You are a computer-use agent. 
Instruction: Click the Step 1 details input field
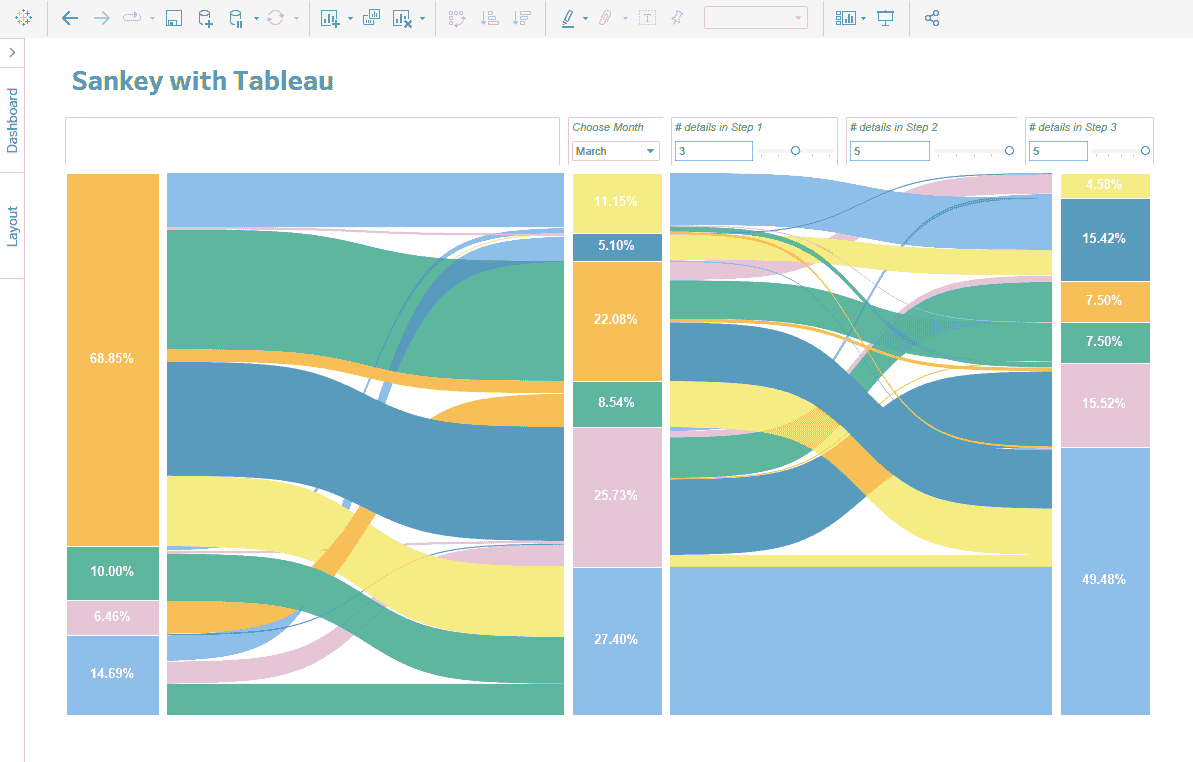click(714, 151)
